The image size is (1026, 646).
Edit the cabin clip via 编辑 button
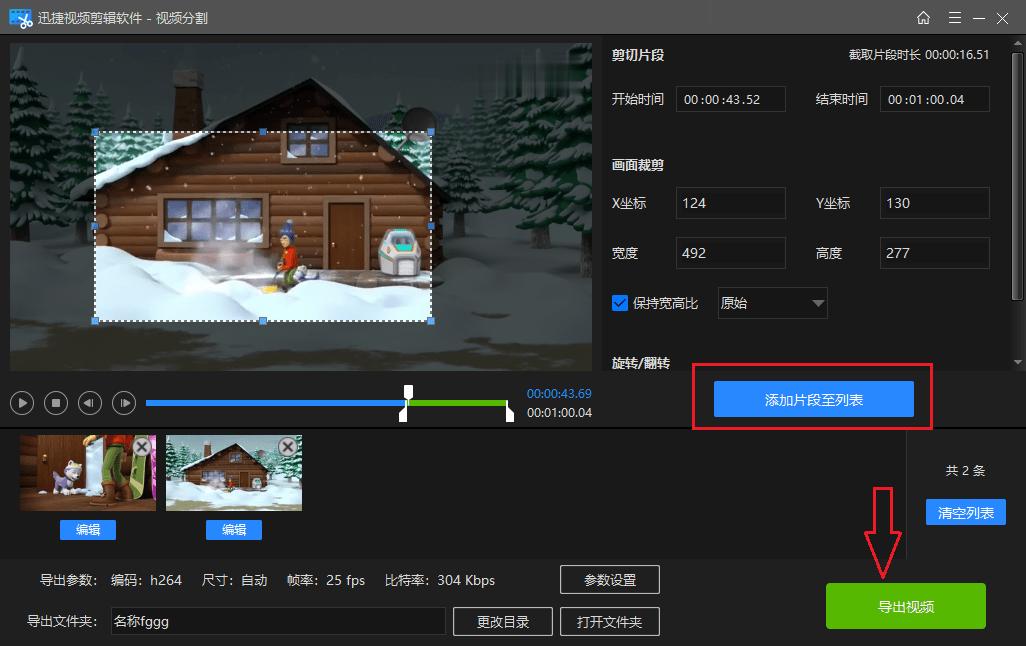coord(234,529)
